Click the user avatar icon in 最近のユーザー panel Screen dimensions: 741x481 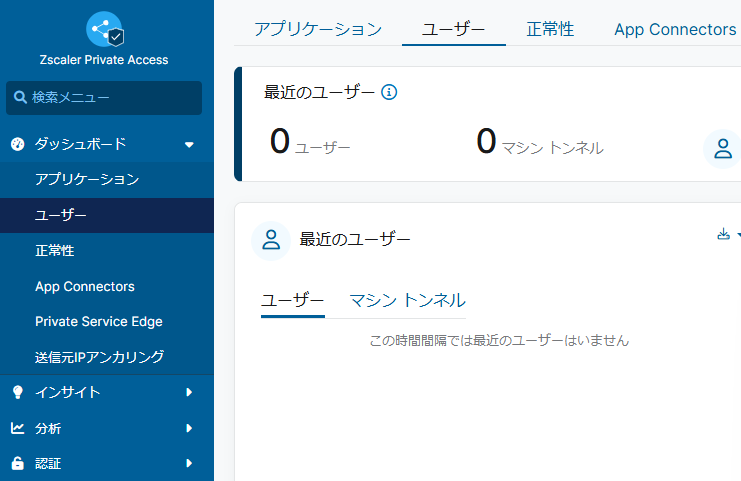[271, 240]
